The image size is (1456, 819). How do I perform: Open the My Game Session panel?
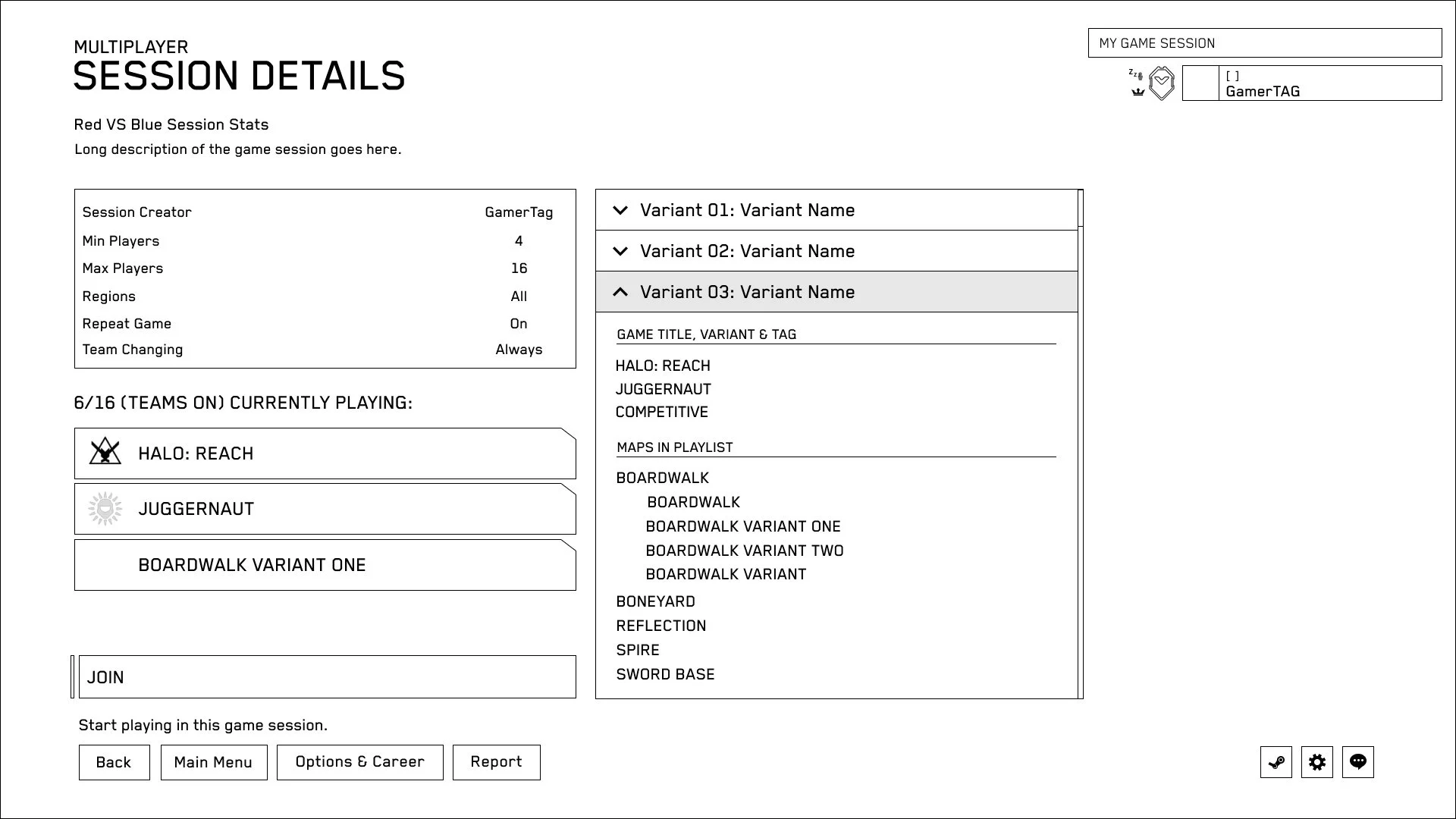(x=1265, y=43)
